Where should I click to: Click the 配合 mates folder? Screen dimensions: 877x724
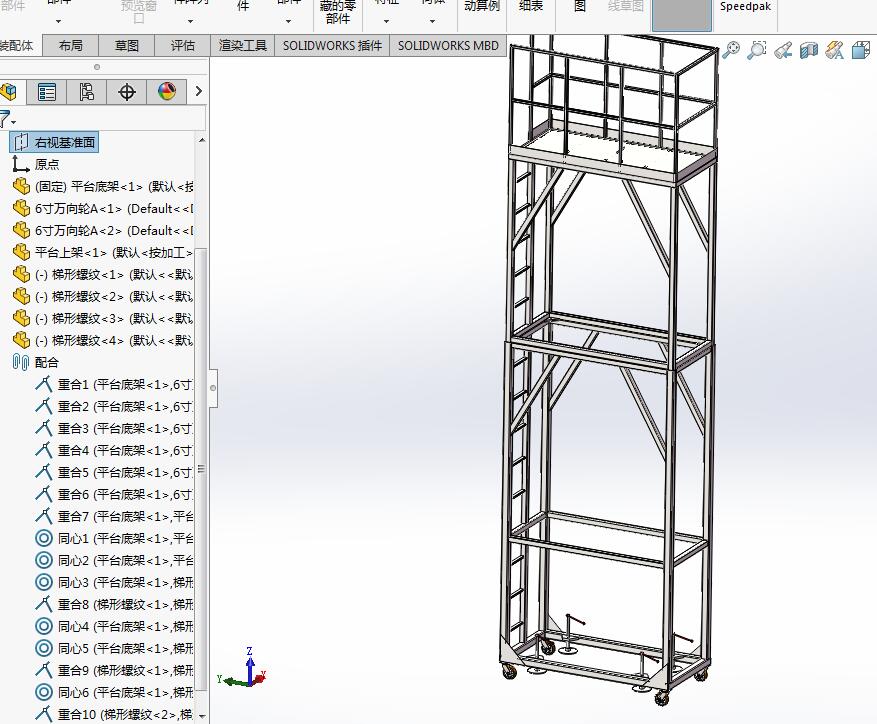coord(36,362)
